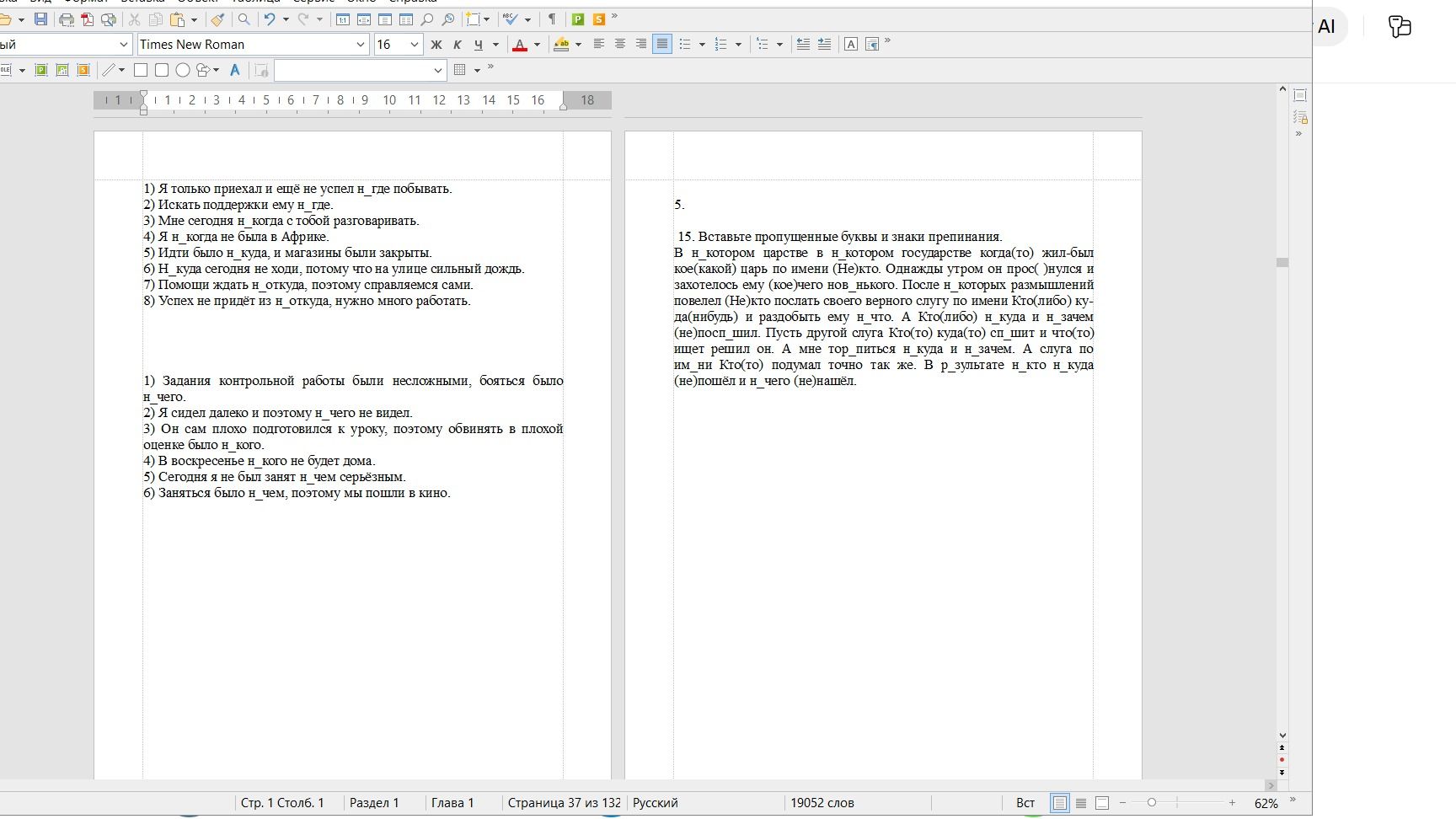Increase paragraph indent
The height and width of the screenshot is (819, 1456).
point(824,45)
